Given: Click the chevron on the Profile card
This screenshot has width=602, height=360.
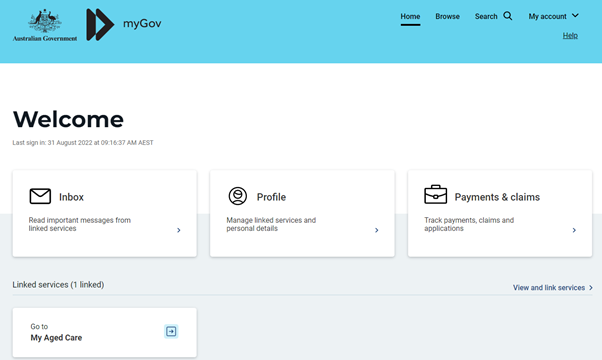Looking at the screenshot, I should 376,230.
